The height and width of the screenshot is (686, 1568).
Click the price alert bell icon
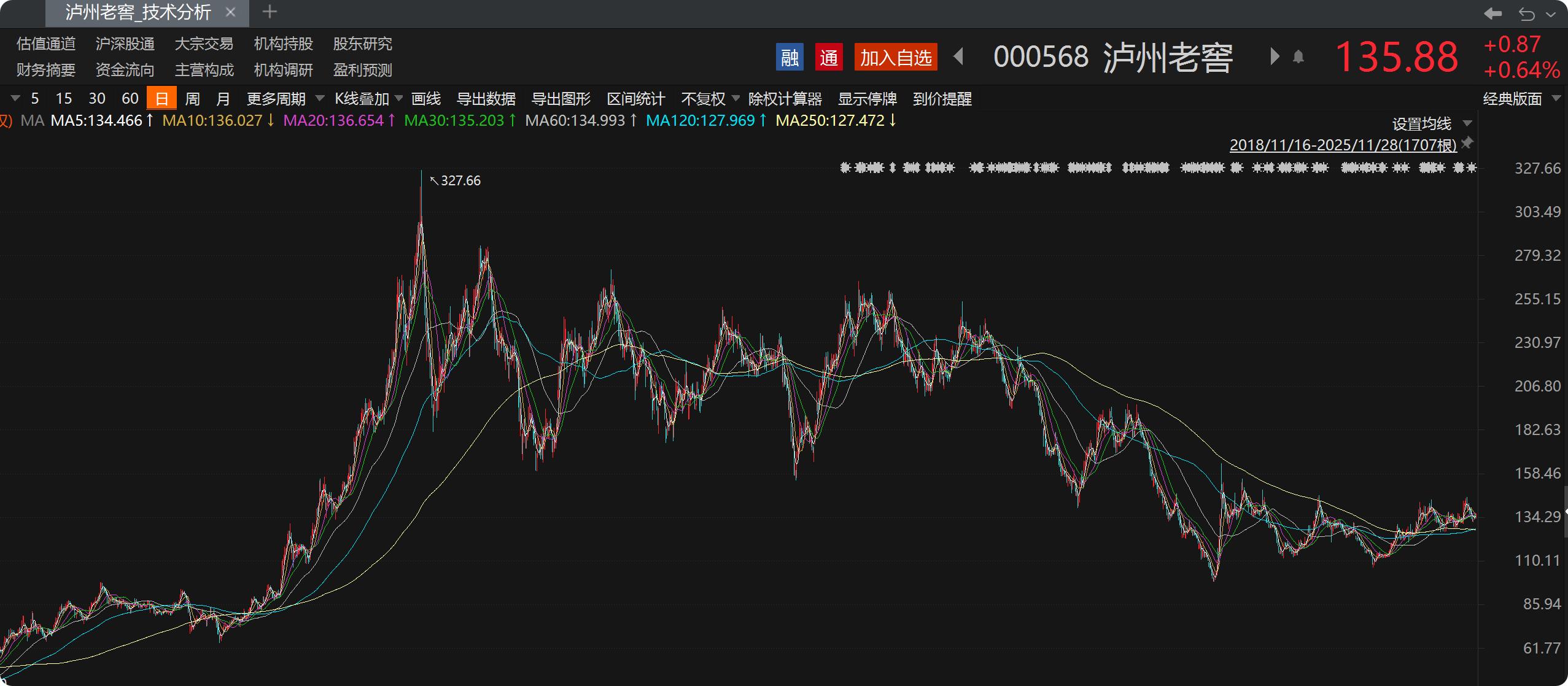click(x=1298, y=57)
